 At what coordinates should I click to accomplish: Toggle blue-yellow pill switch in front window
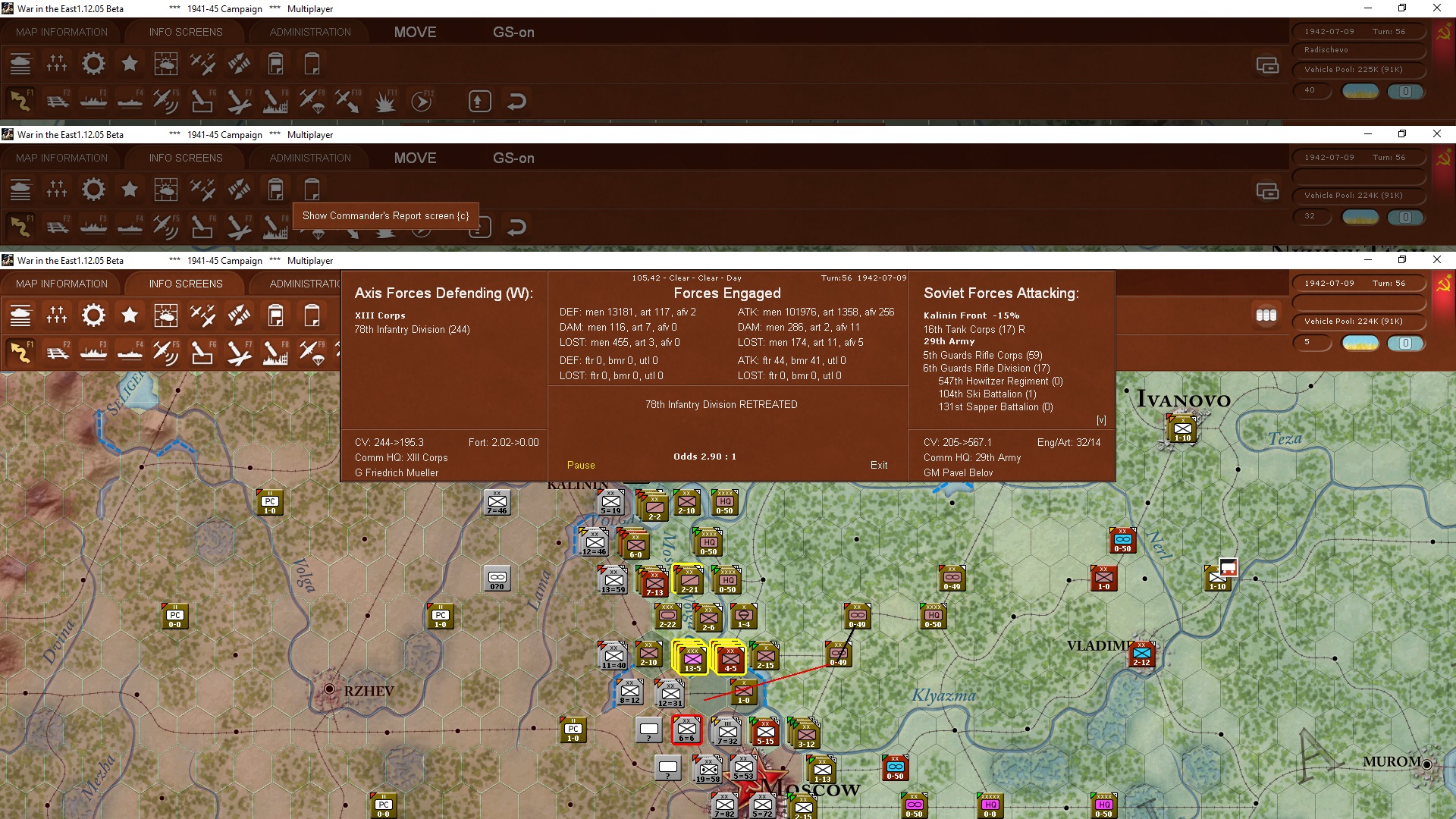(x=1360, y=343)
